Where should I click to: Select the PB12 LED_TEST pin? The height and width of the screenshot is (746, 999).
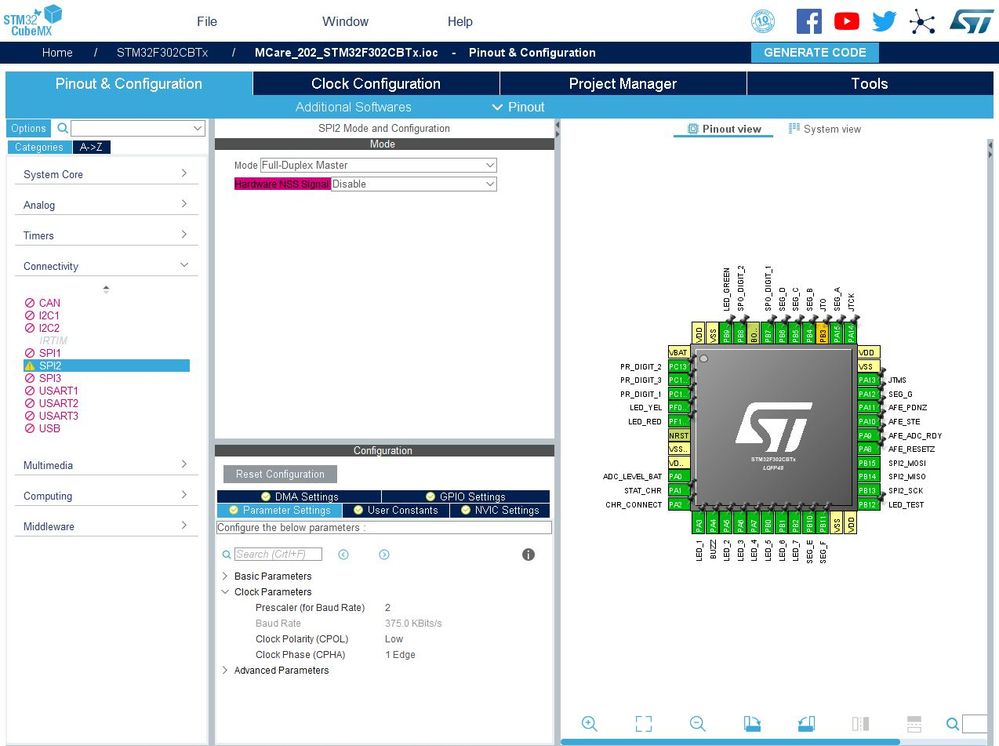[x=868, y=505]
